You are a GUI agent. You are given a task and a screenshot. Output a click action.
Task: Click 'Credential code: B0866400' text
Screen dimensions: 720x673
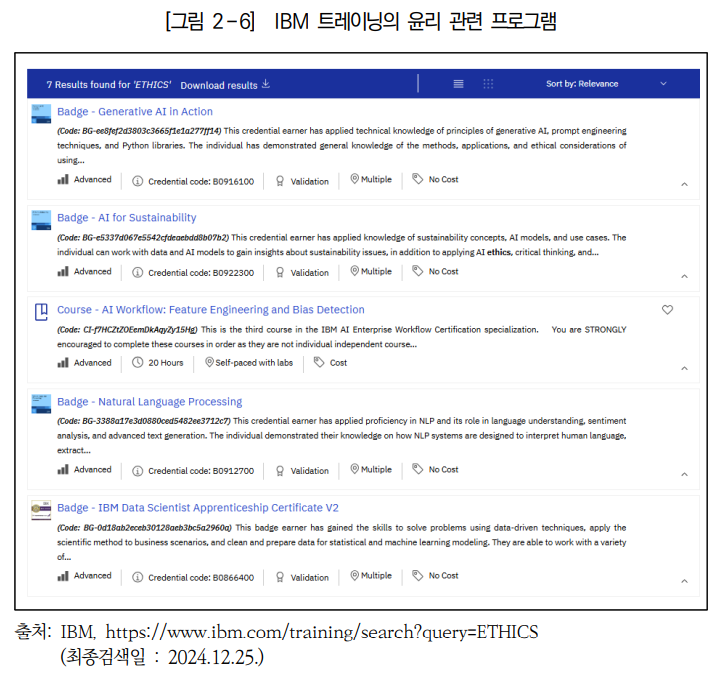pos(201,578)
